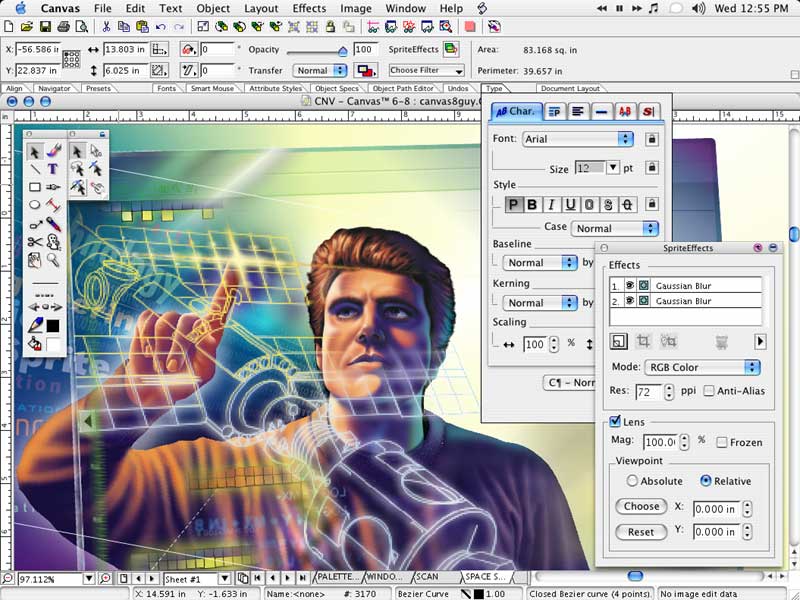Open the Effects menu
The width and height of the screenshot is (800, 600).
click(309, 8)
